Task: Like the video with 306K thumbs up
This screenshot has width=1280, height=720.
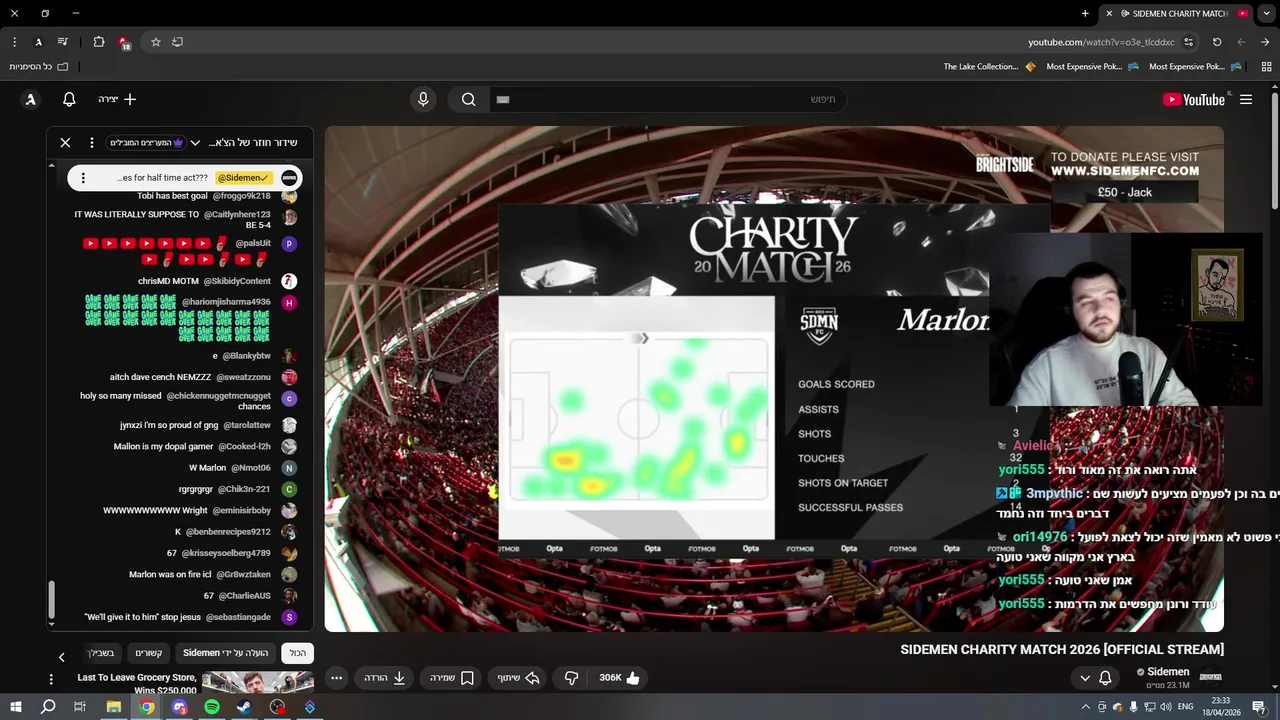Action: tap(620, 678)
